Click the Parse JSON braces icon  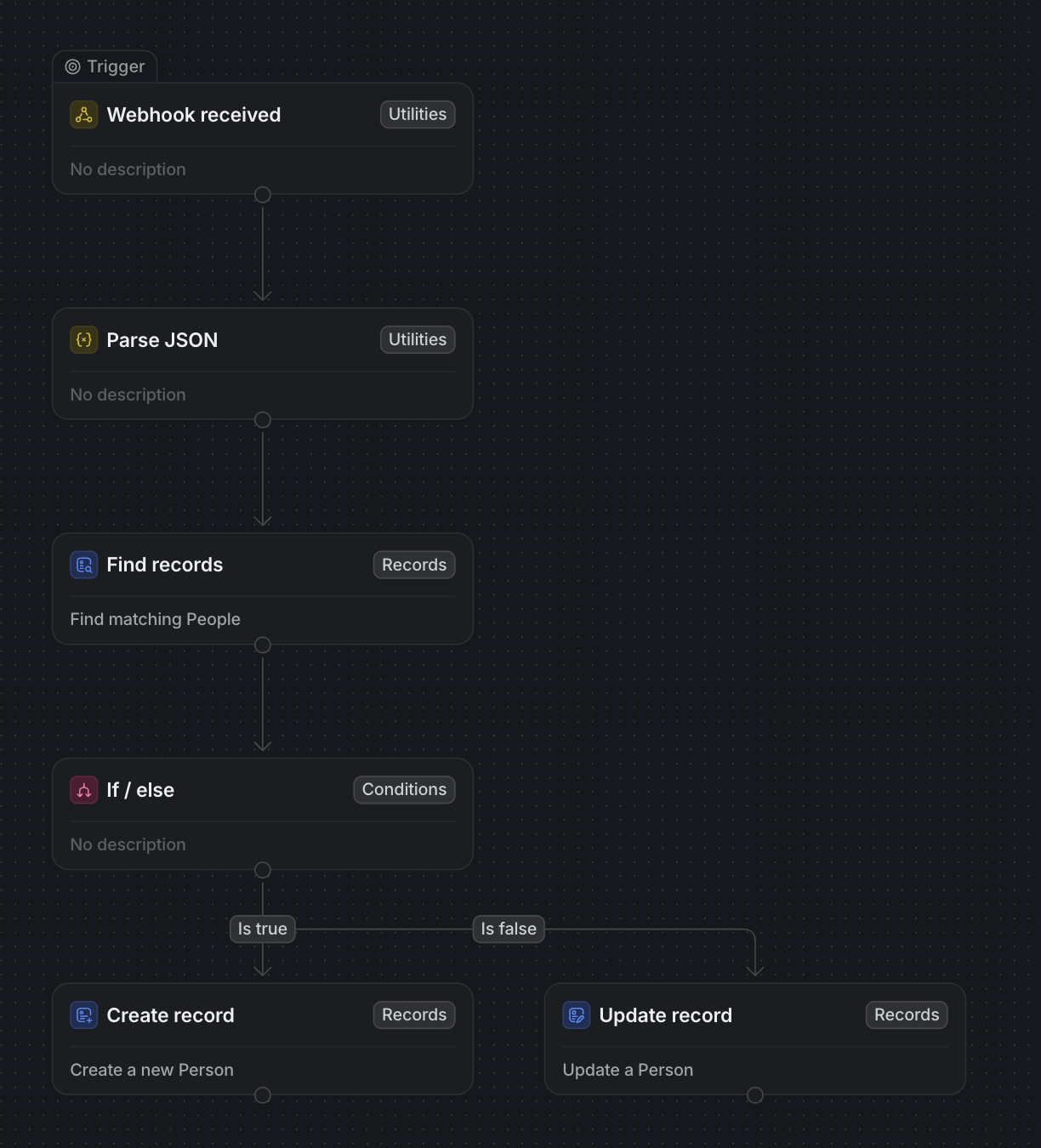click(84, 340)
